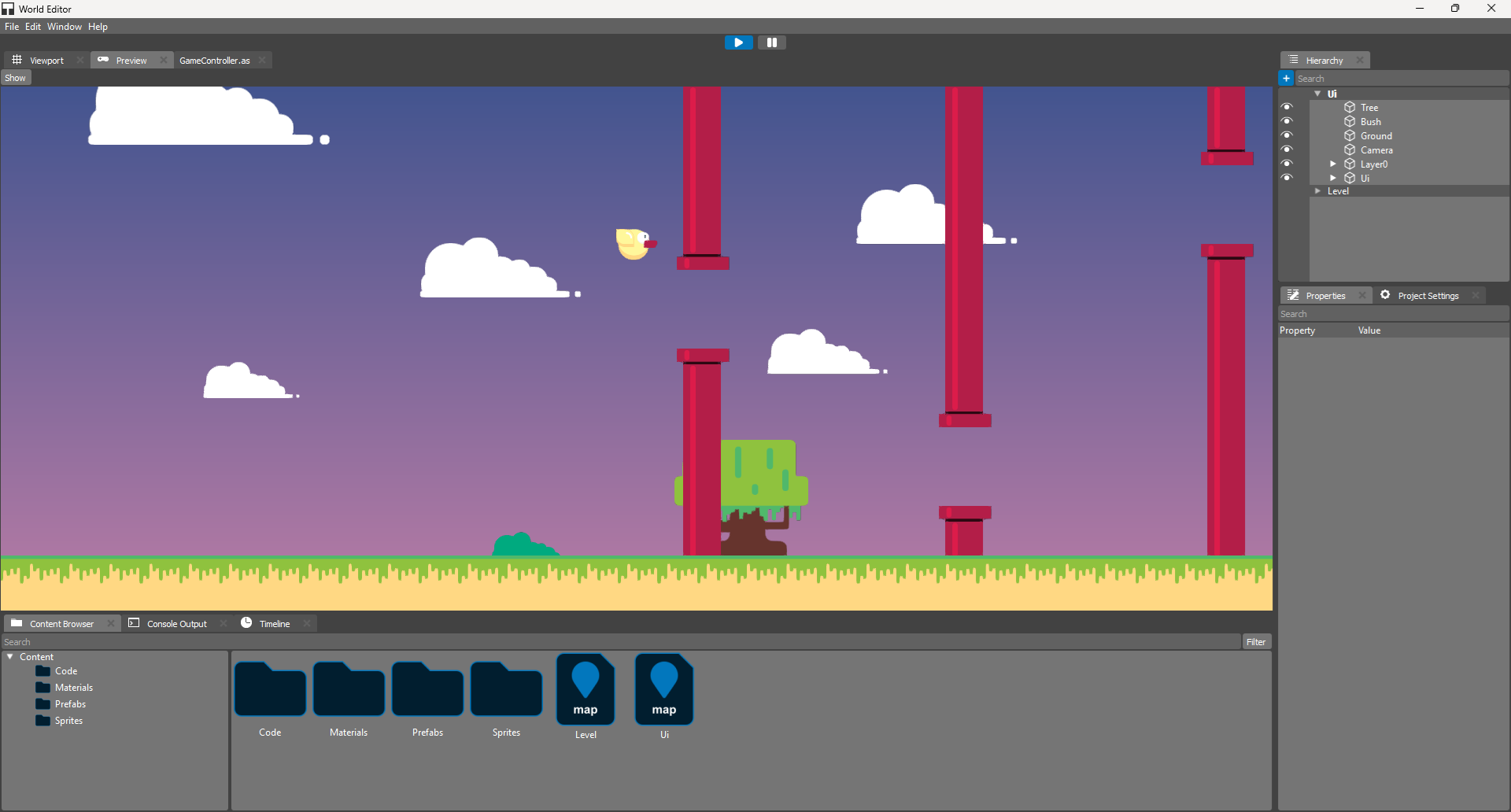Expand the Ui child node
The image size is (1511, 812).
[x=1333, y=178]
